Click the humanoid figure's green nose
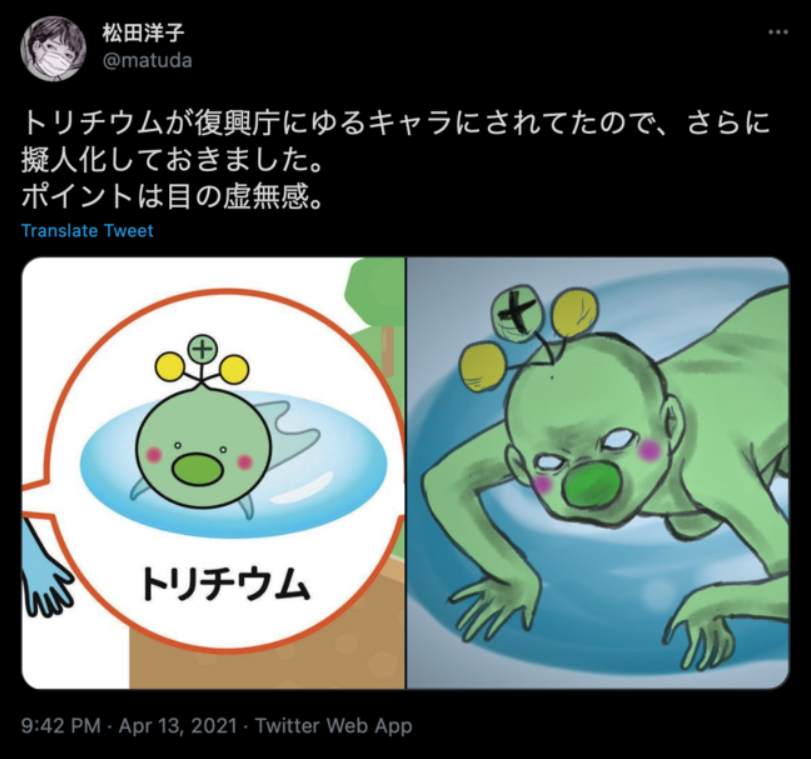 click(592, 486)
